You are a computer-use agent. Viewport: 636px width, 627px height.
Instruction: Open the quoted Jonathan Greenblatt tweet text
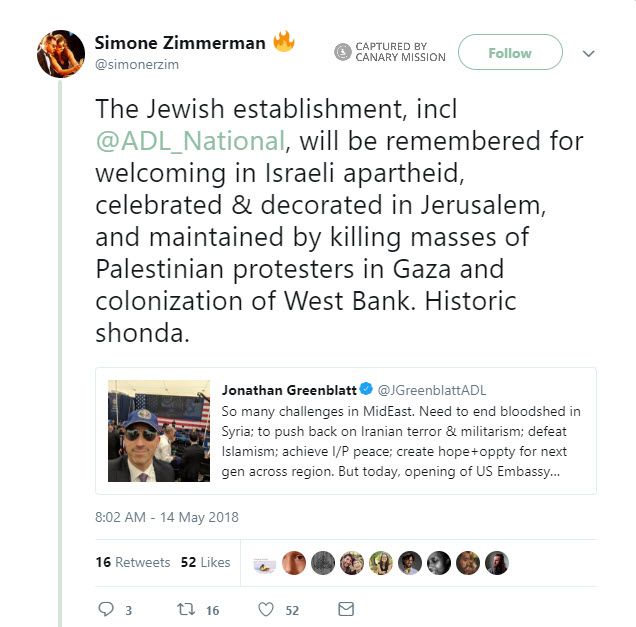400,441
